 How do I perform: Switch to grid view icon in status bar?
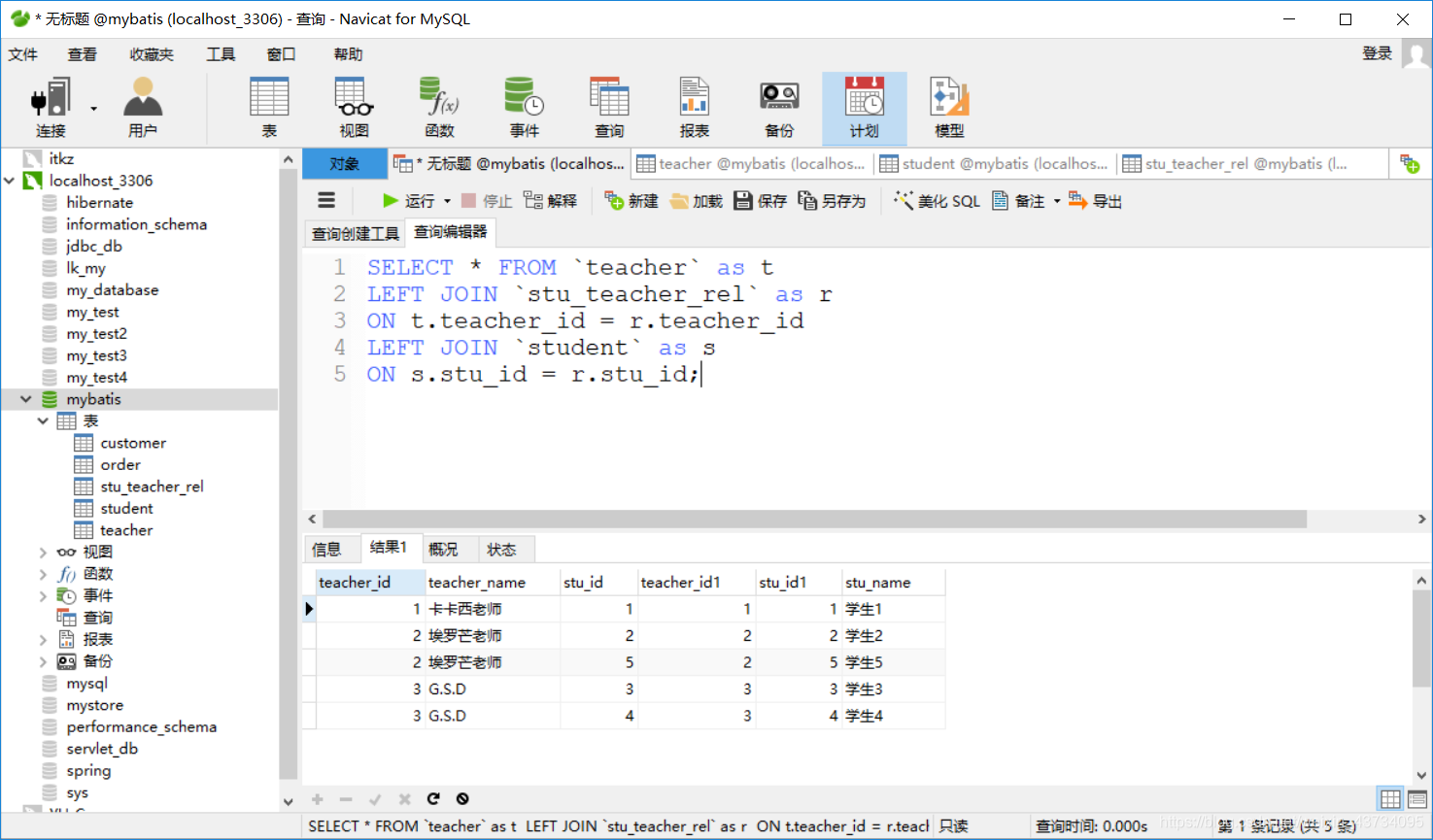pyautogui.click(x=1390, y=799)
